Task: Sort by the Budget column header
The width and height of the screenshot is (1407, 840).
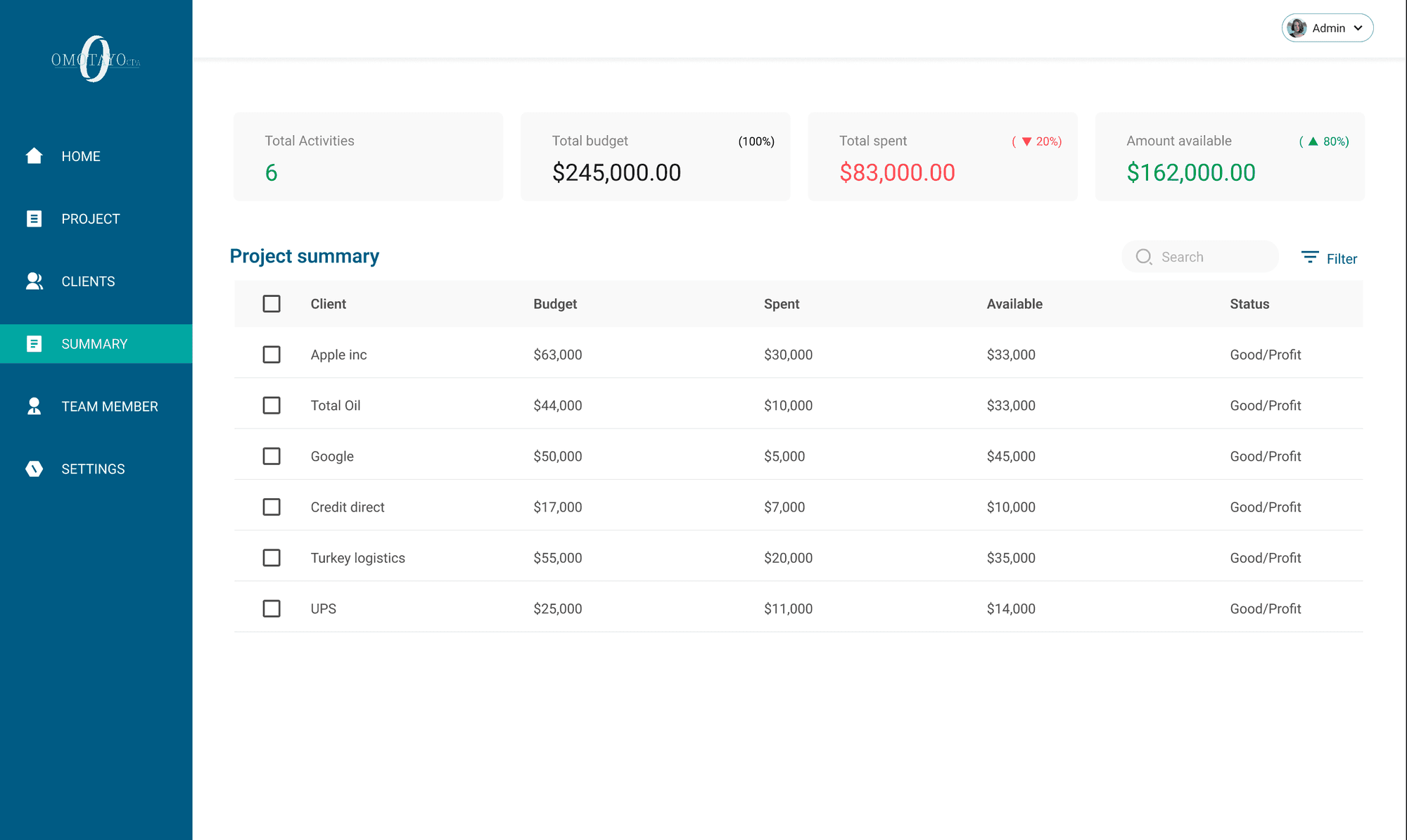Action: click(554, 304)
